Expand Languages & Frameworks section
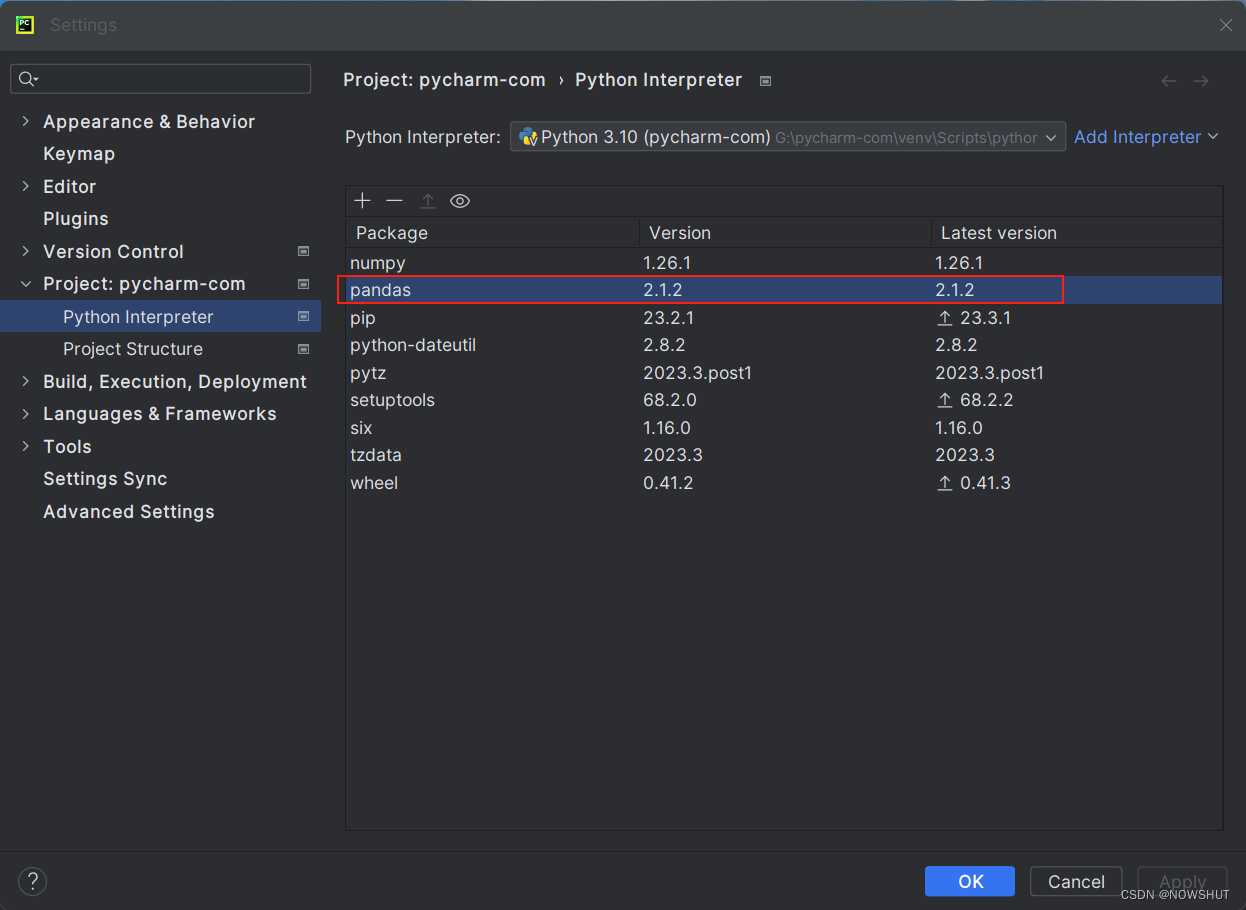This screenshot has height=910, width=1246. coord(26,414)
